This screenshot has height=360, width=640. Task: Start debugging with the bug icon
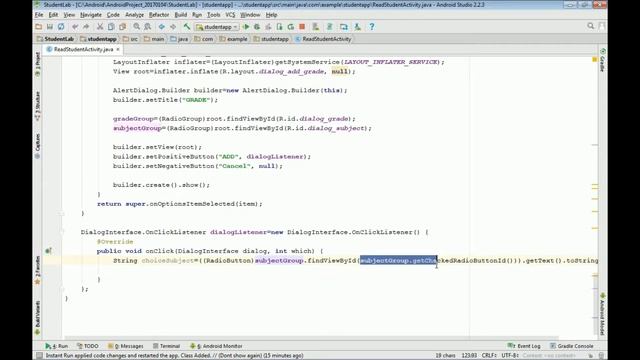point(257,27)
